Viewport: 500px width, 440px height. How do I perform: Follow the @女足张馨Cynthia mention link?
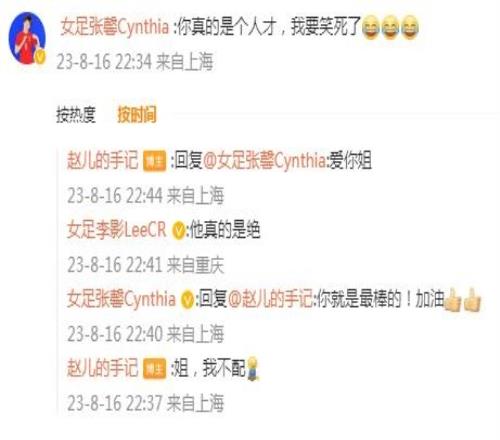(x=265, y=160)
